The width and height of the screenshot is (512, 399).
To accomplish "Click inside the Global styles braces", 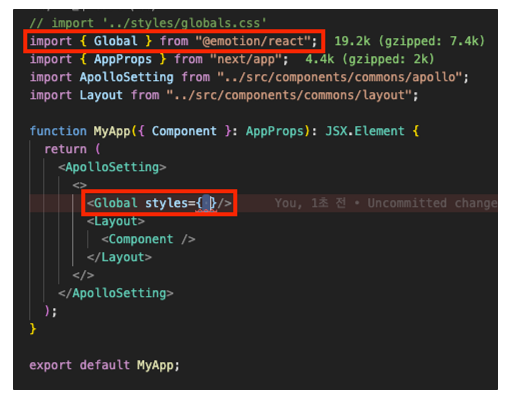I will click(x=206, y=203).
